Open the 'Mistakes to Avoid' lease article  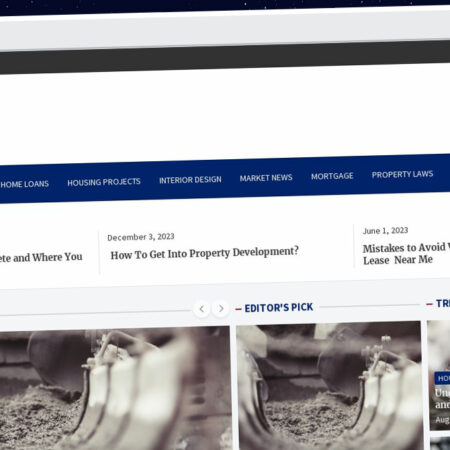pos(406,254)
